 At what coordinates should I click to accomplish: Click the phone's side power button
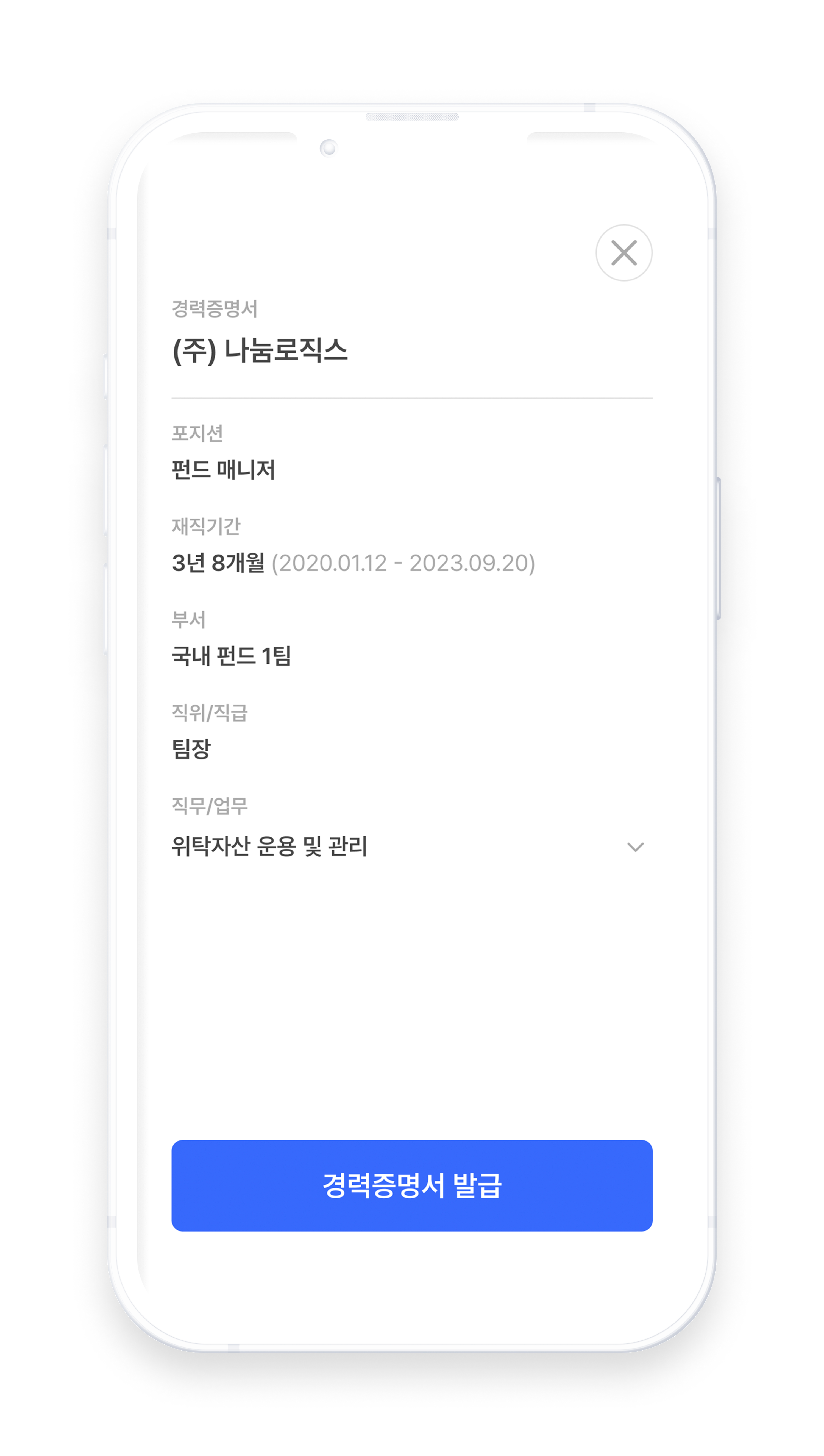click(718, 548)
